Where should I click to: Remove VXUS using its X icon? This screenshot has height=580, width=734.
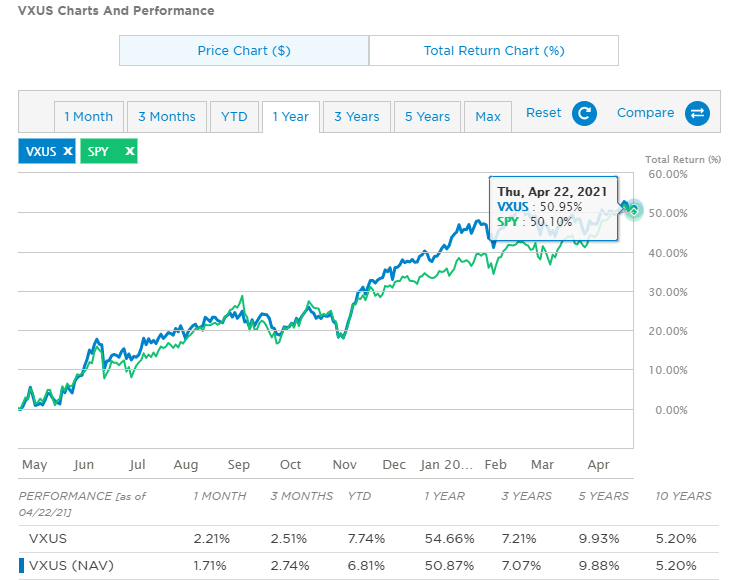67,151
